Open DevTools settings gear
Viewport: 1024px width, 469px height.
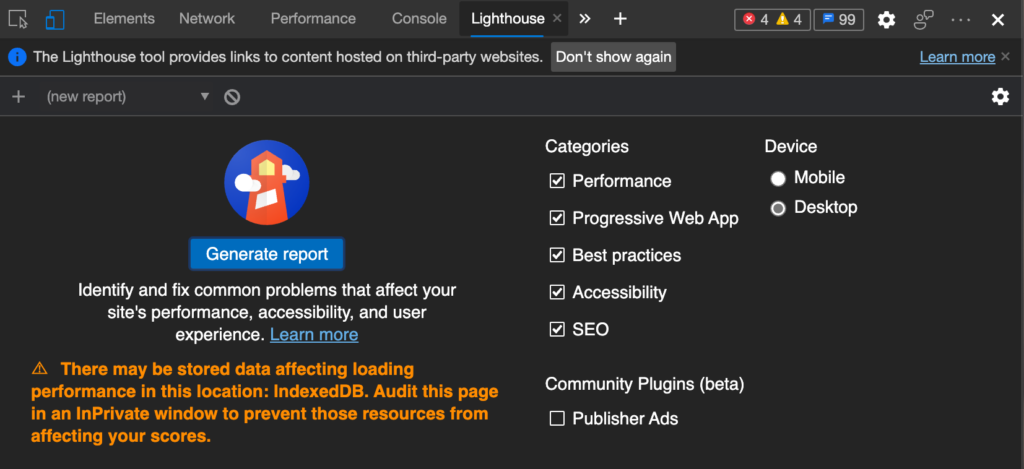coord(886,20)
